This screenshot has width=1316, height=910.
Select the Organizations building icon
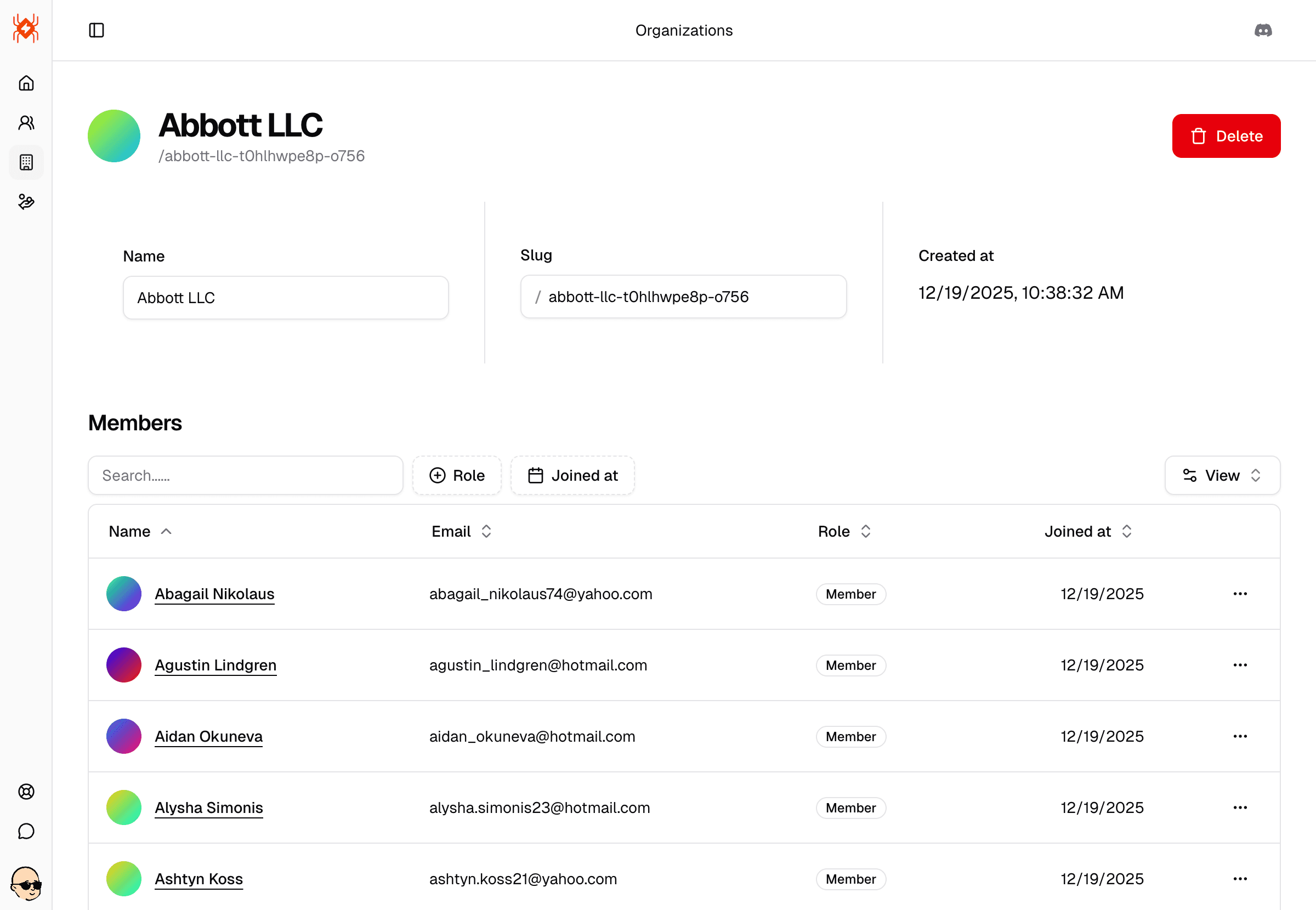coord(26,162)
